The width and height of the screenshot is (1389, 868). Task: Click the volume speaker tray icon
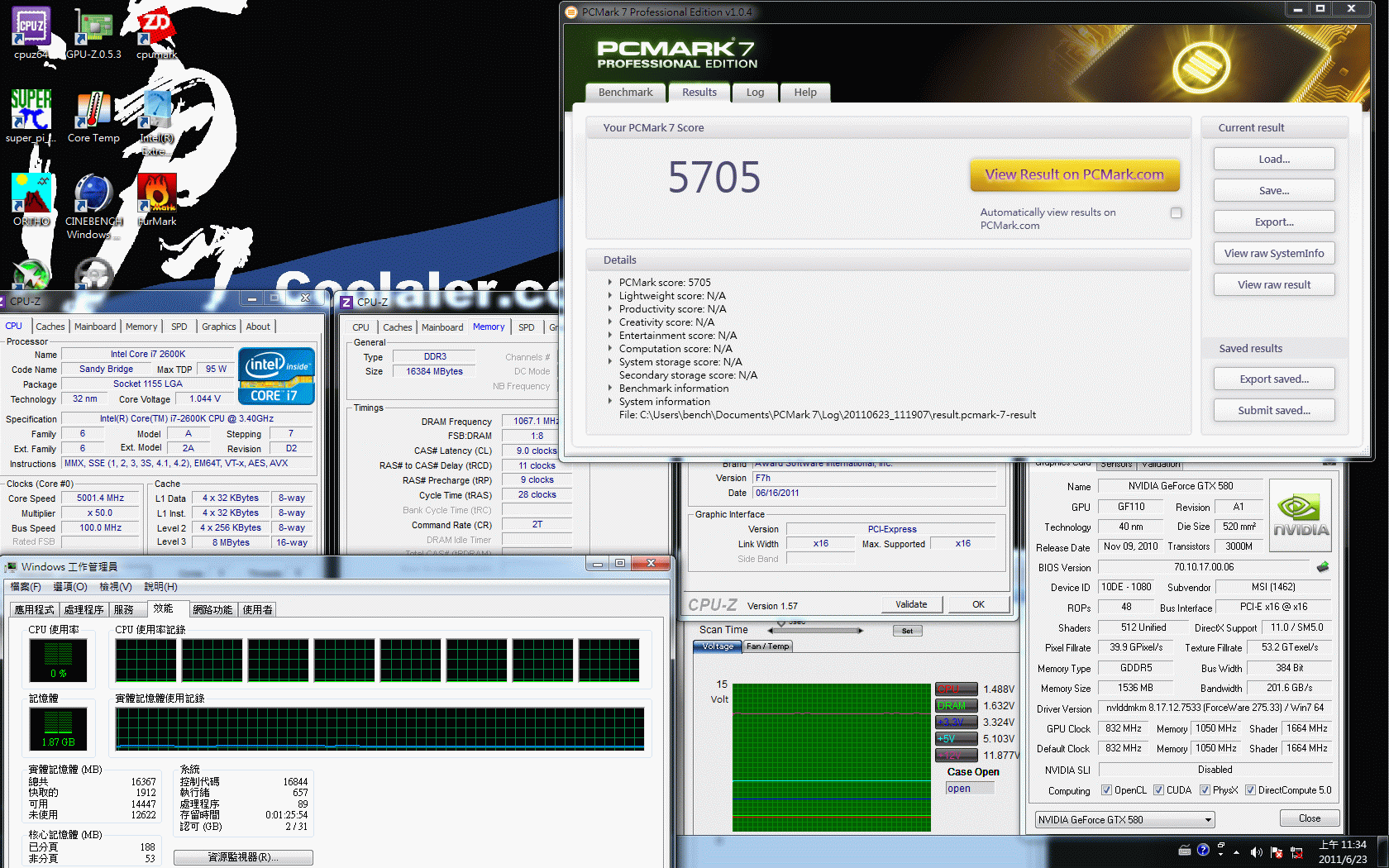1256,851
